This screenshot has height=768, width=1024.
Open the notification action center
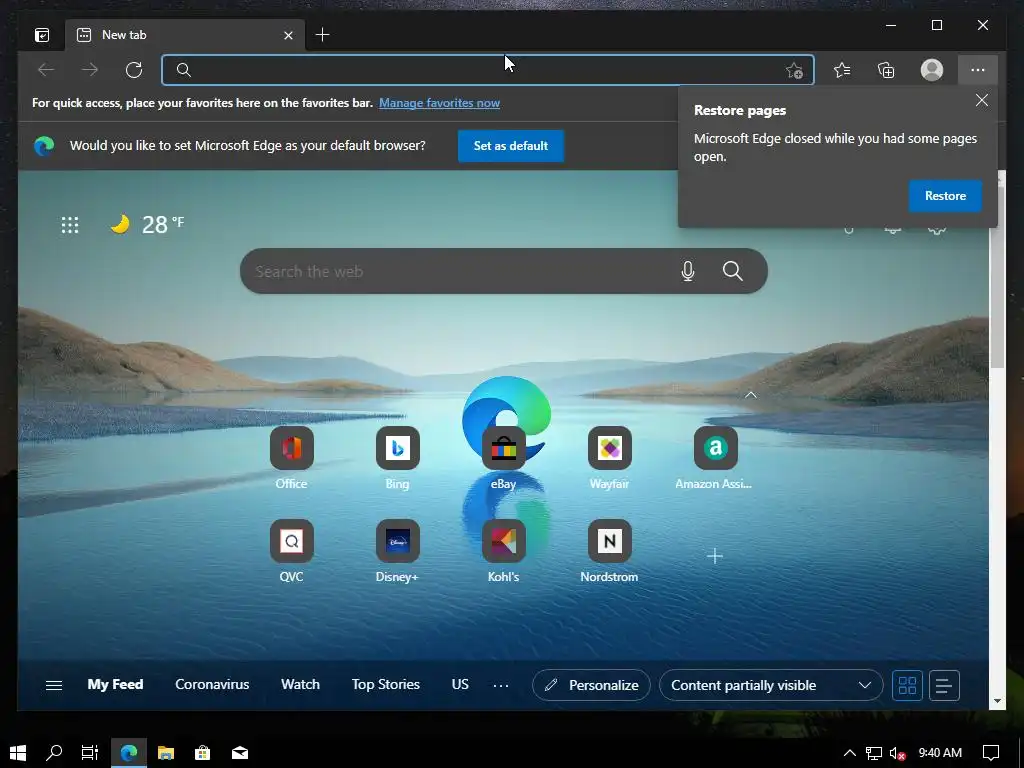[x=991, y=753]
